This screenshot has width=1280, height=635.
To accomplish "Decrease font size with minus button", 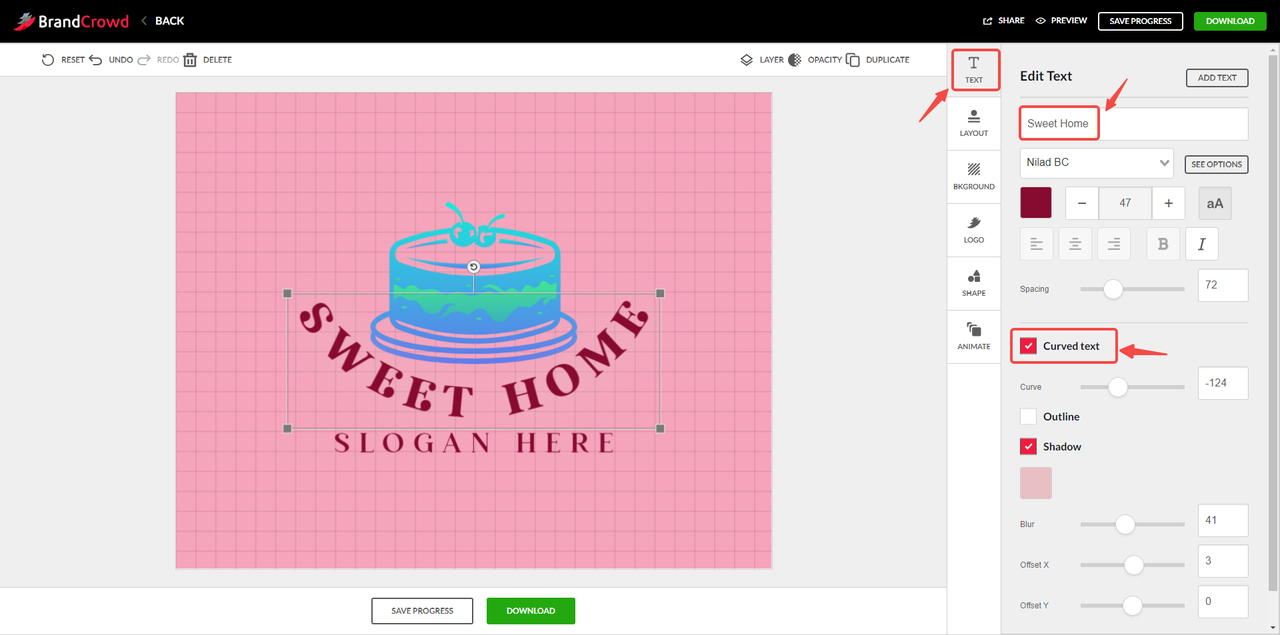I will point(1082,203).
